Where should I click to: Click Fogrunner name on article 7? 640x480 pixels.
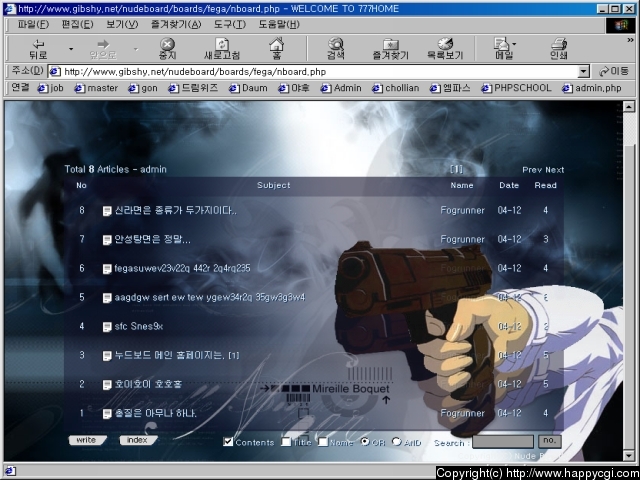tap(462, 240)
